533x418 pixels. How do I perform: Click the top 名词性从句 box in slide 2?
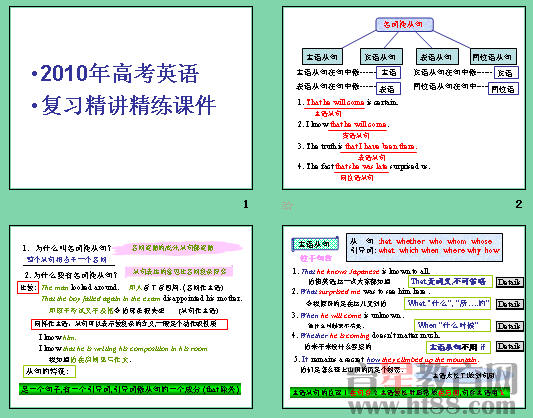404,24
